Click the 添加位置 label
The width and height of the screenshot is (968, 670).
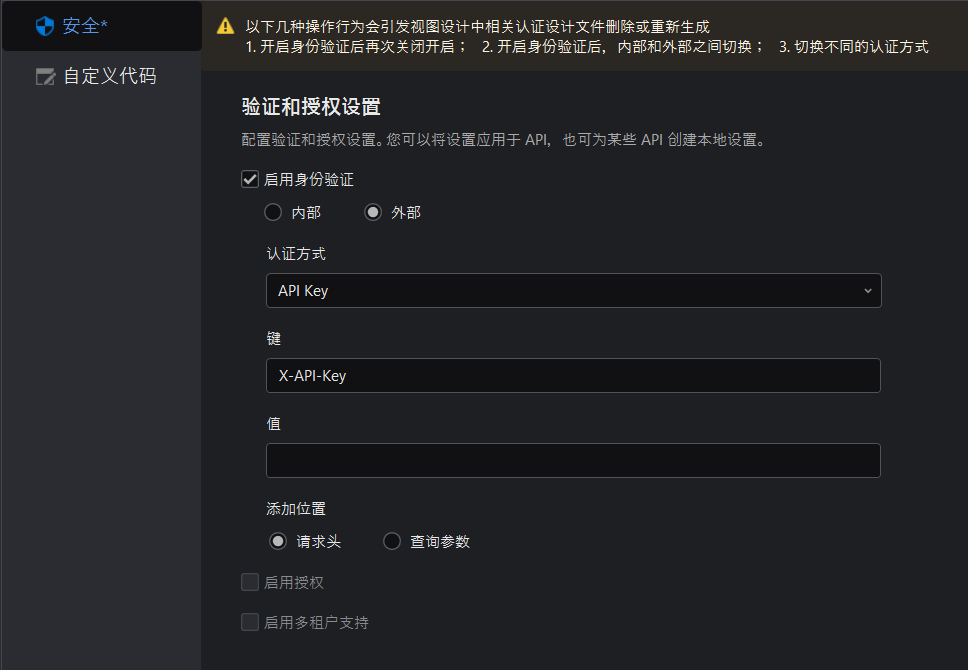(x=295, y=508)
